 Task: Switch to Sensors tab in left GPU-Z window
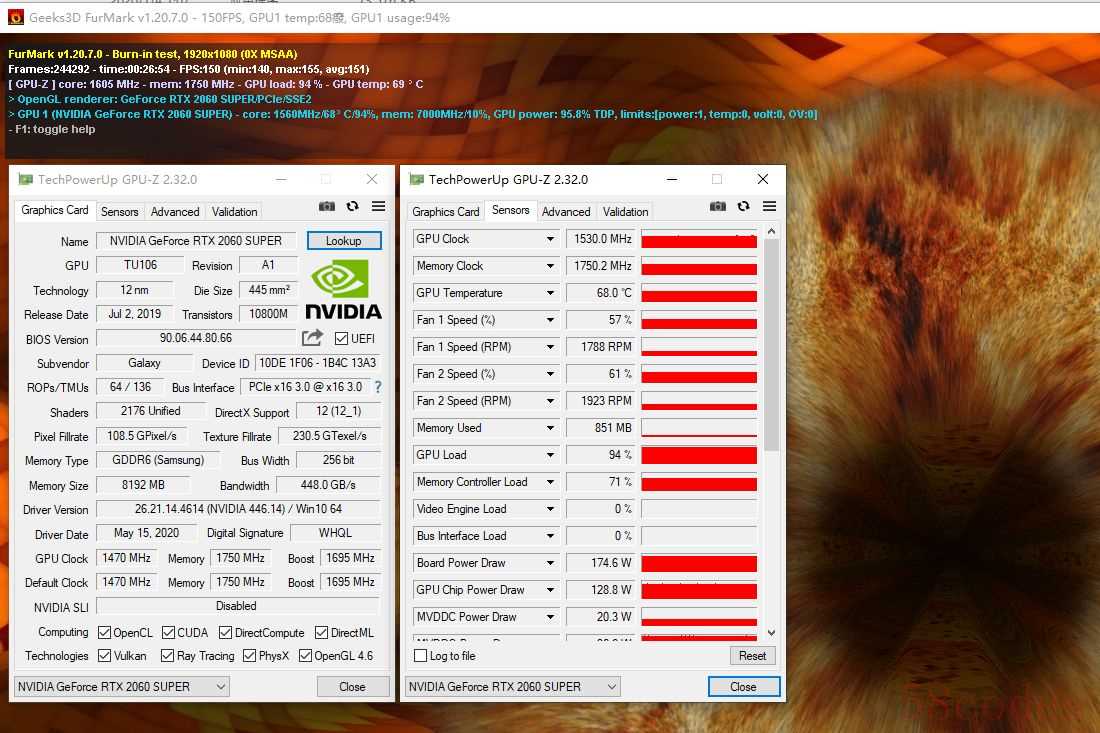pos(119,212)
